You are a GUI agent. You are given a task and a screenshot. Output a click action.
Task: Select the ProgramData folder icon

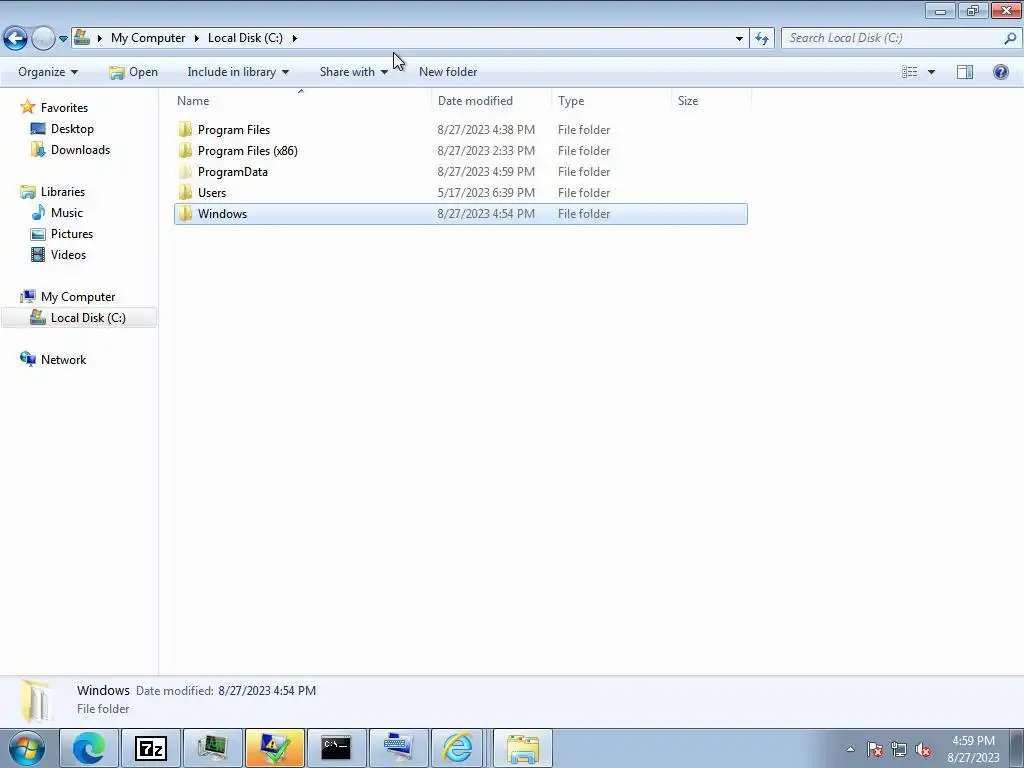185,171
